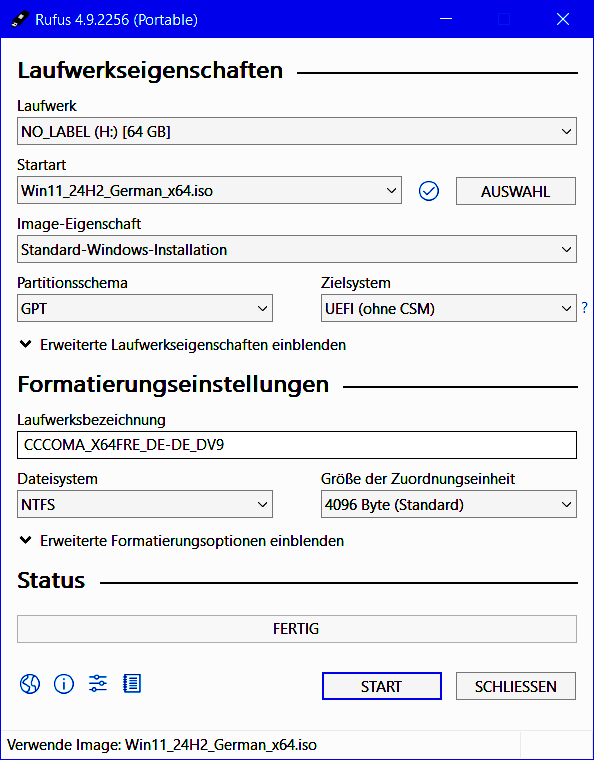Open the Laufwerk device dropdown
The width and height of the screenshot is (594, 760).
click(x=297, y=131)
